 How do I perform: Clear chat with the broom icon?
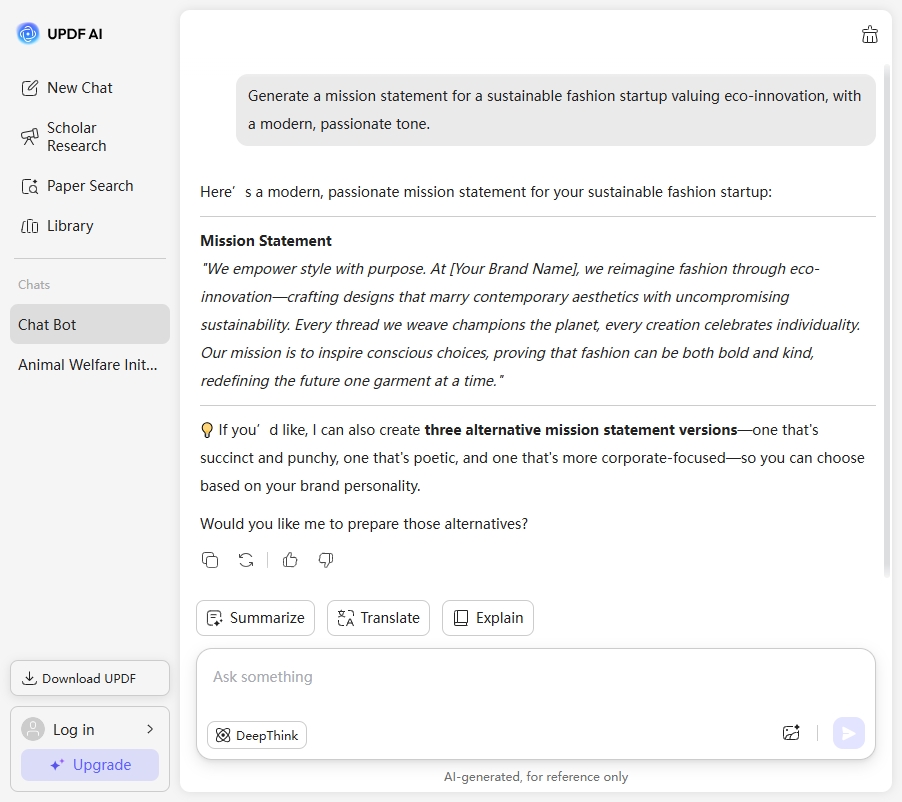click(x=870, y=35)
